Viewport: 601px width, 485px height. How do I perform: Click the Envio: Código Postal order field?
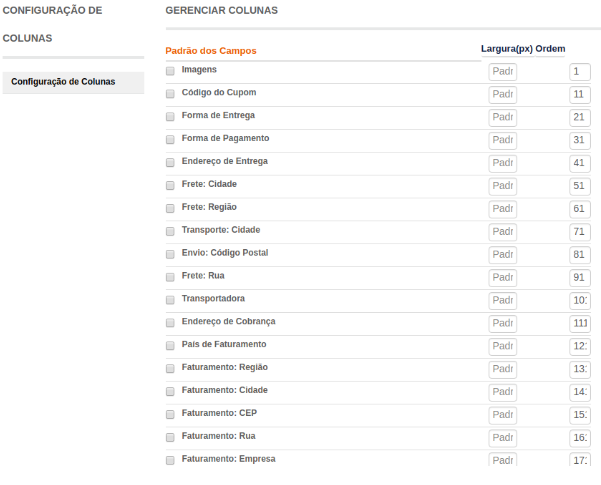click(x=579, y=255)
